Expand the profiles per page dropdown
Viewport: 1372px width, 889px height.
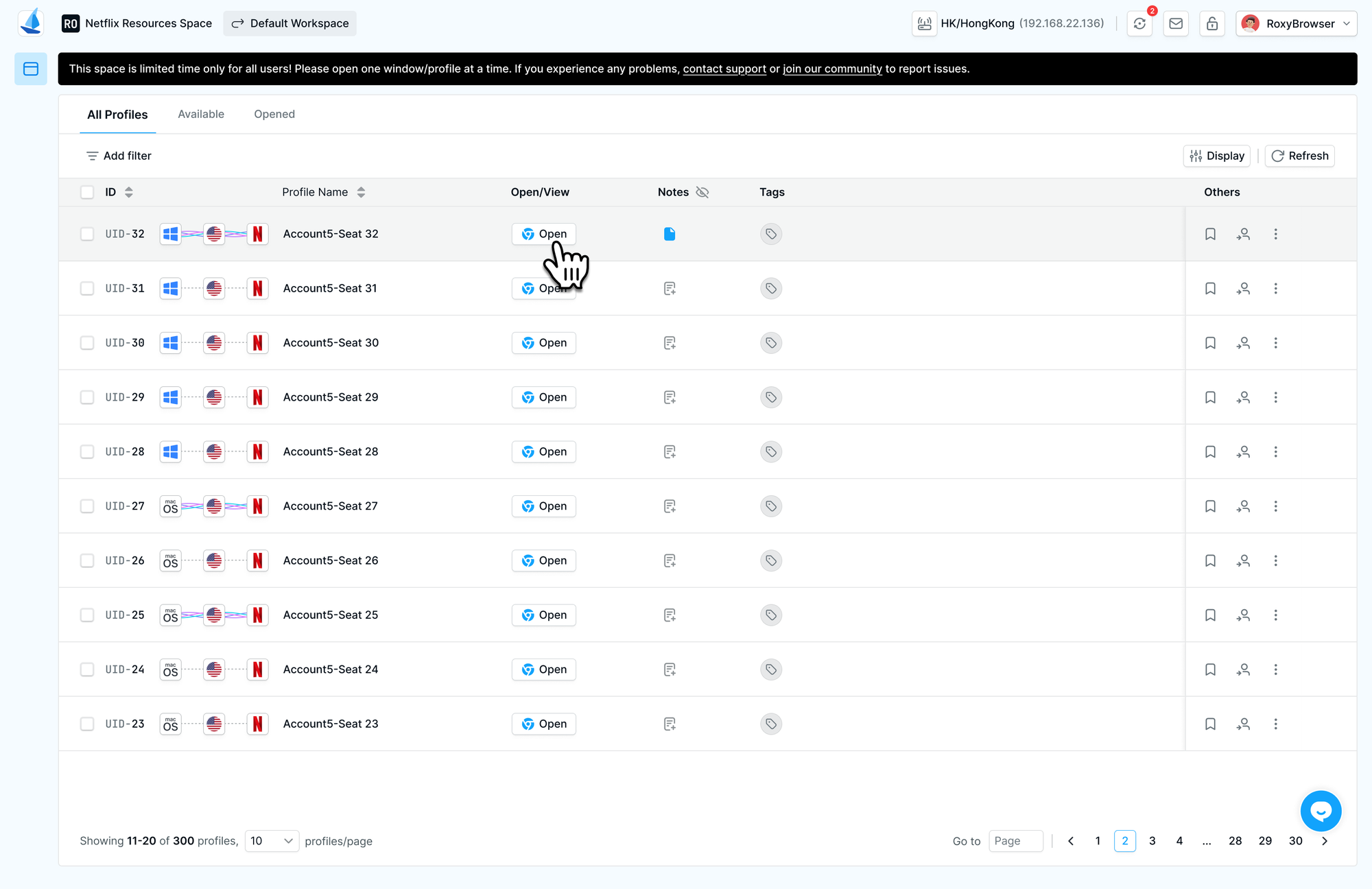[272, 841]
